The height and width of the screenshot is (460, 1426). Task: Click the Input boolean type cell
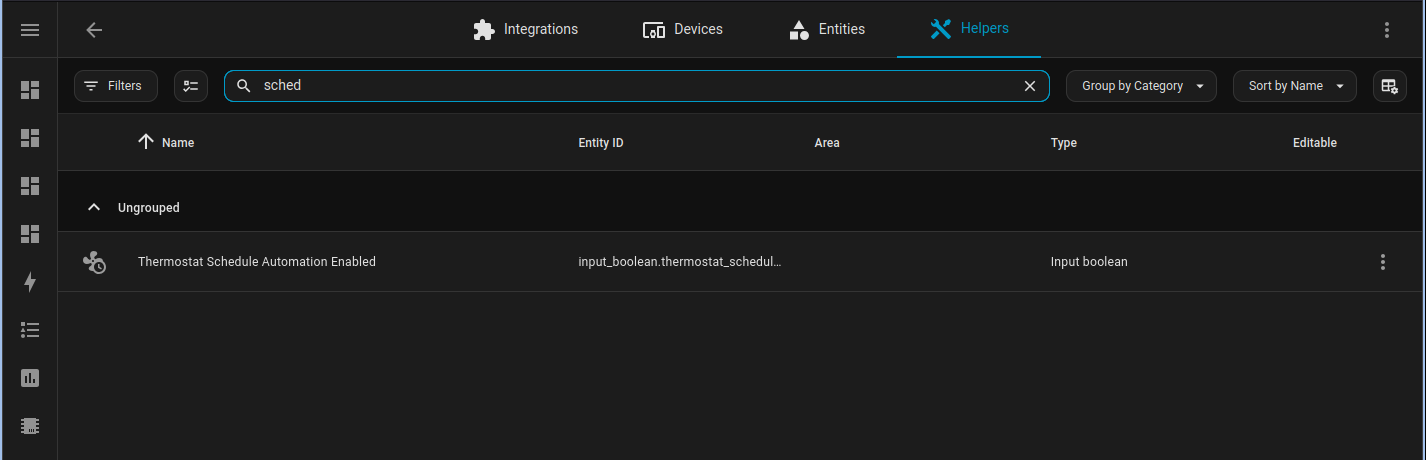coord(1089,262)
